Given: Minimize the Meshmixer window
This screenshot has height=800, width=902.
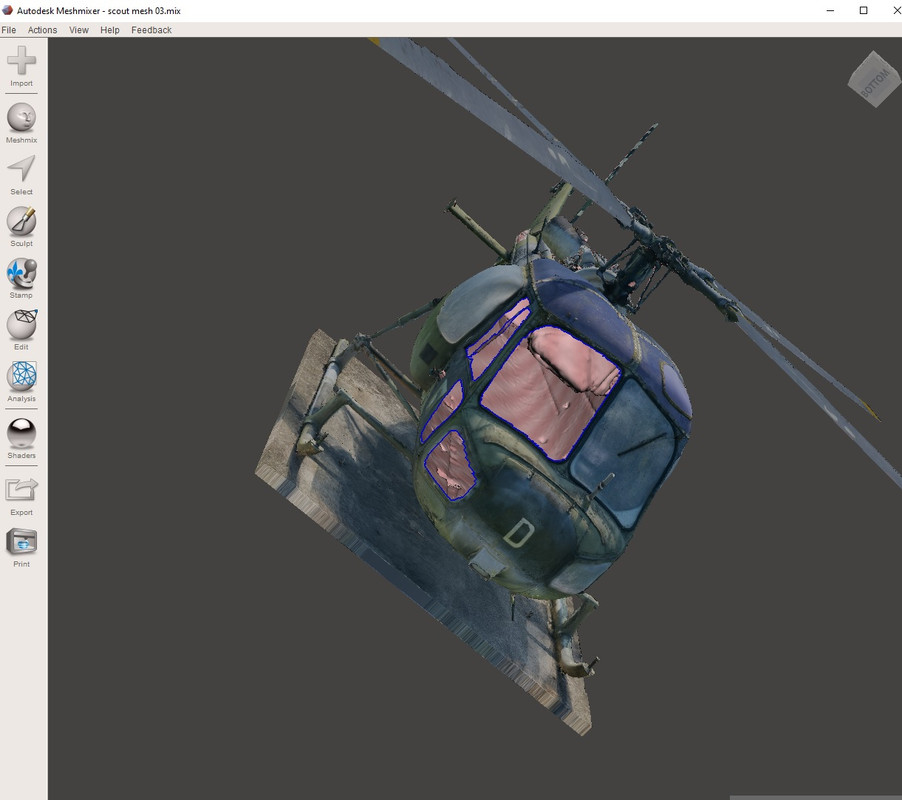Looking at the screenshot, I should click(x=830, y=10).
